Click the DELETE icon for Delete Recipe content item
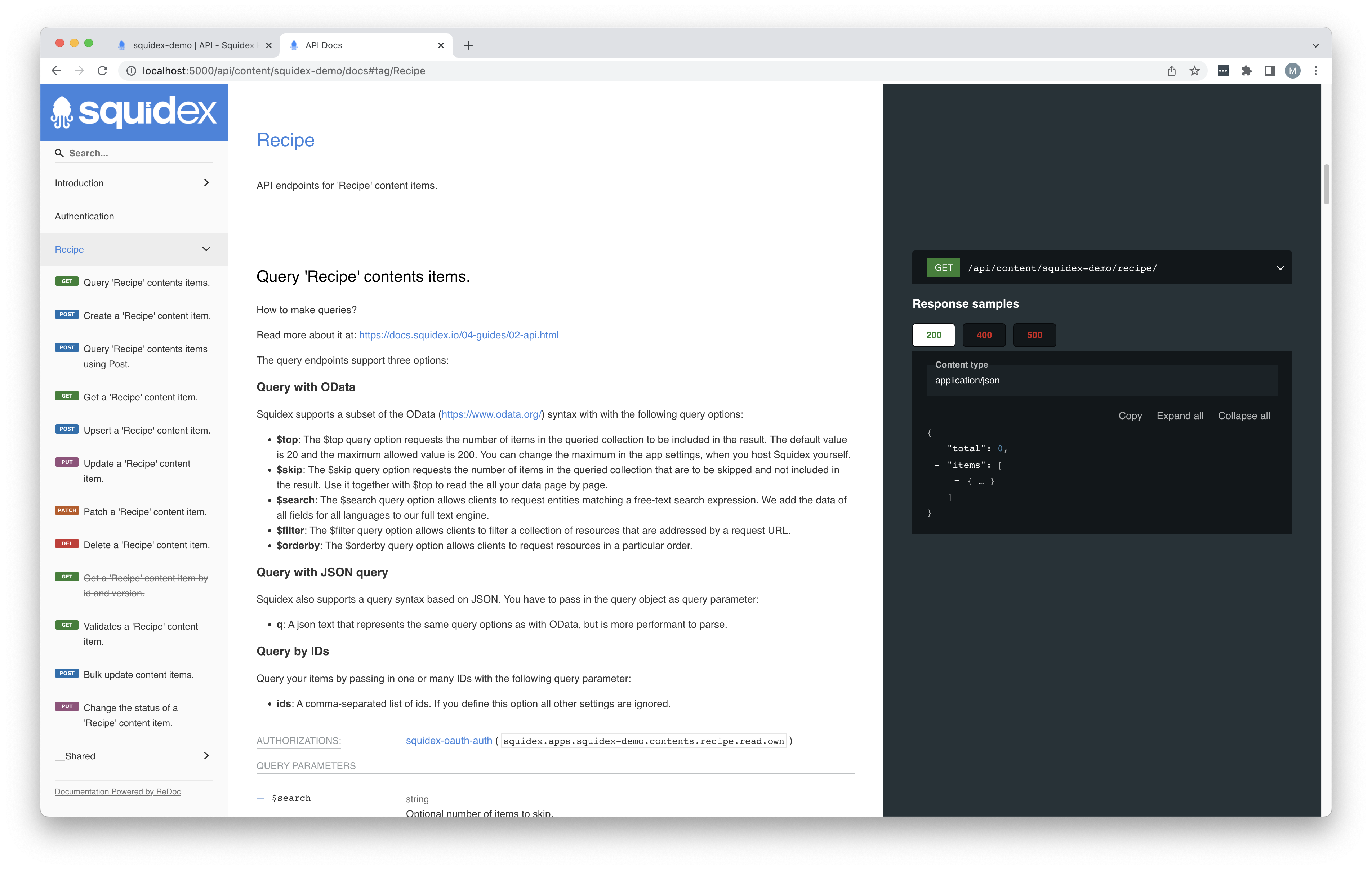Viewport: 1372px width, 870px height. click(x=66, y=543)
